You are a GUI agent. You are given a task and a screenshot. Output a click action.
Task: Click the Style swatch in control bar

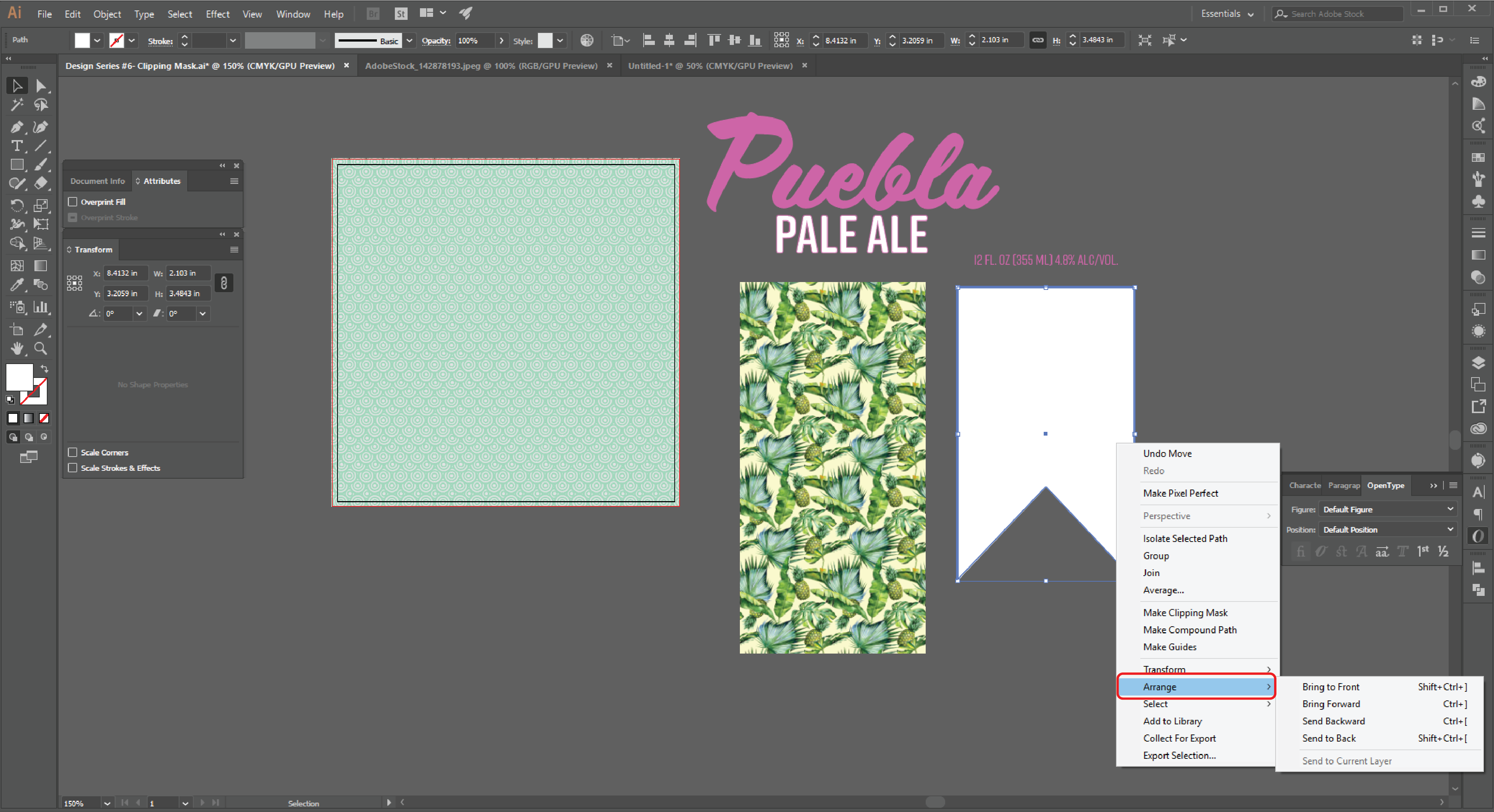click(545, 40)
